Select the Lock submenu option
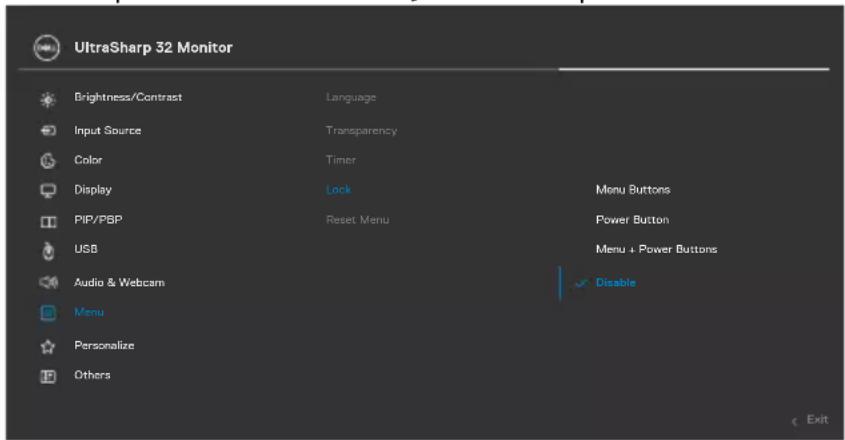The height and width of the screenshot is (440, 845). coord(338,190)
